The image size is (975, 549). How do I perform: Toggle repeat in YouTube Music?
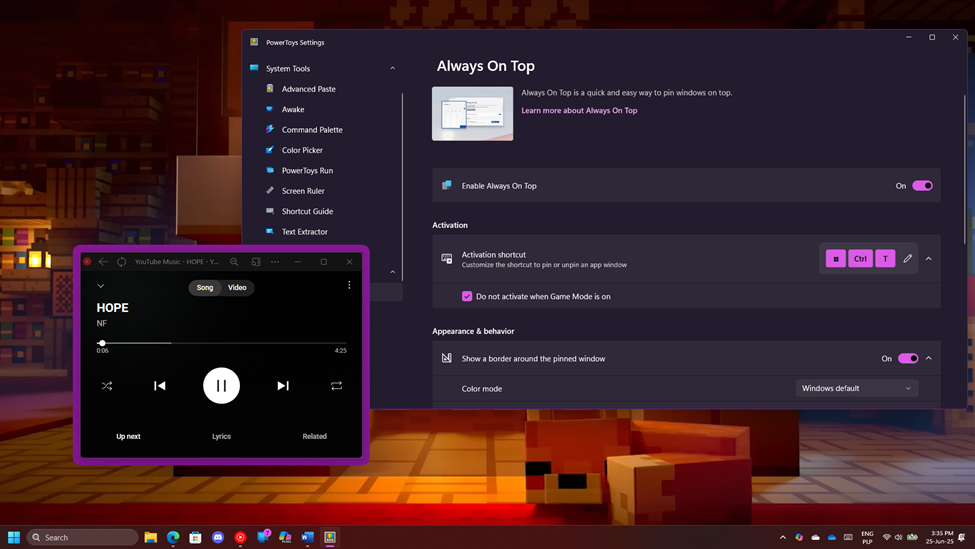tap(336, 386)
